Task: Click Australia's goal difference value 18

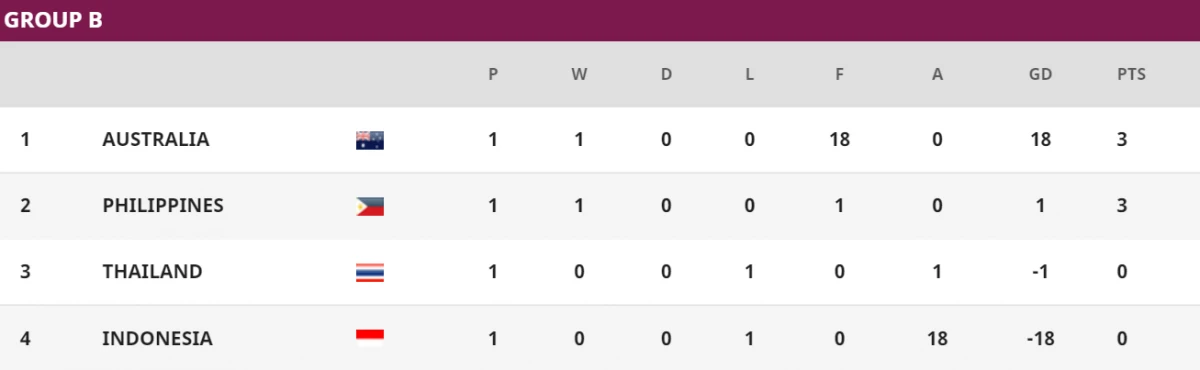Action: tap(1040, 140)
